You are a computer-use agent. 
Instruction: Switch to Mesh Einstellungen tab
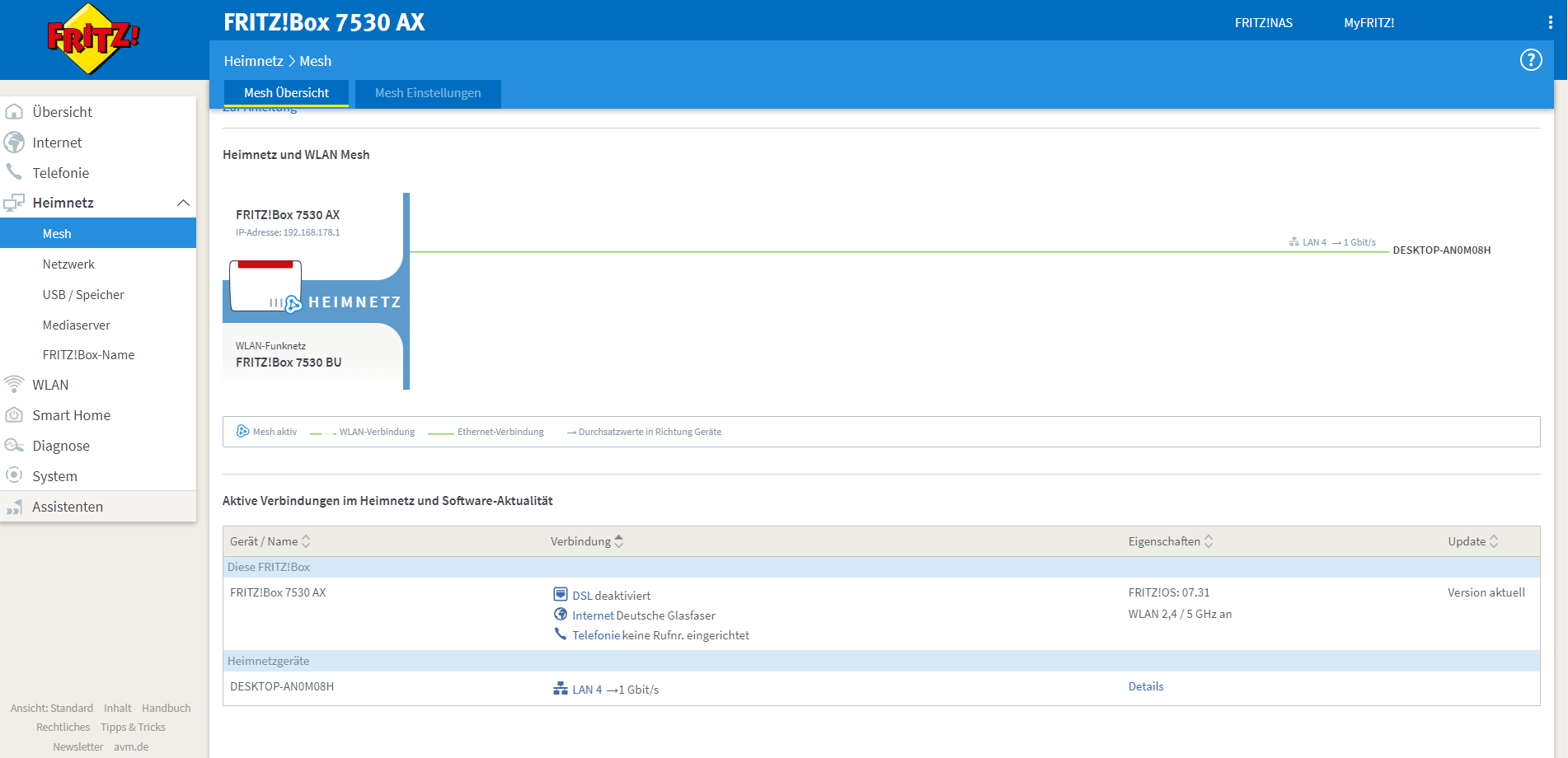428,93
